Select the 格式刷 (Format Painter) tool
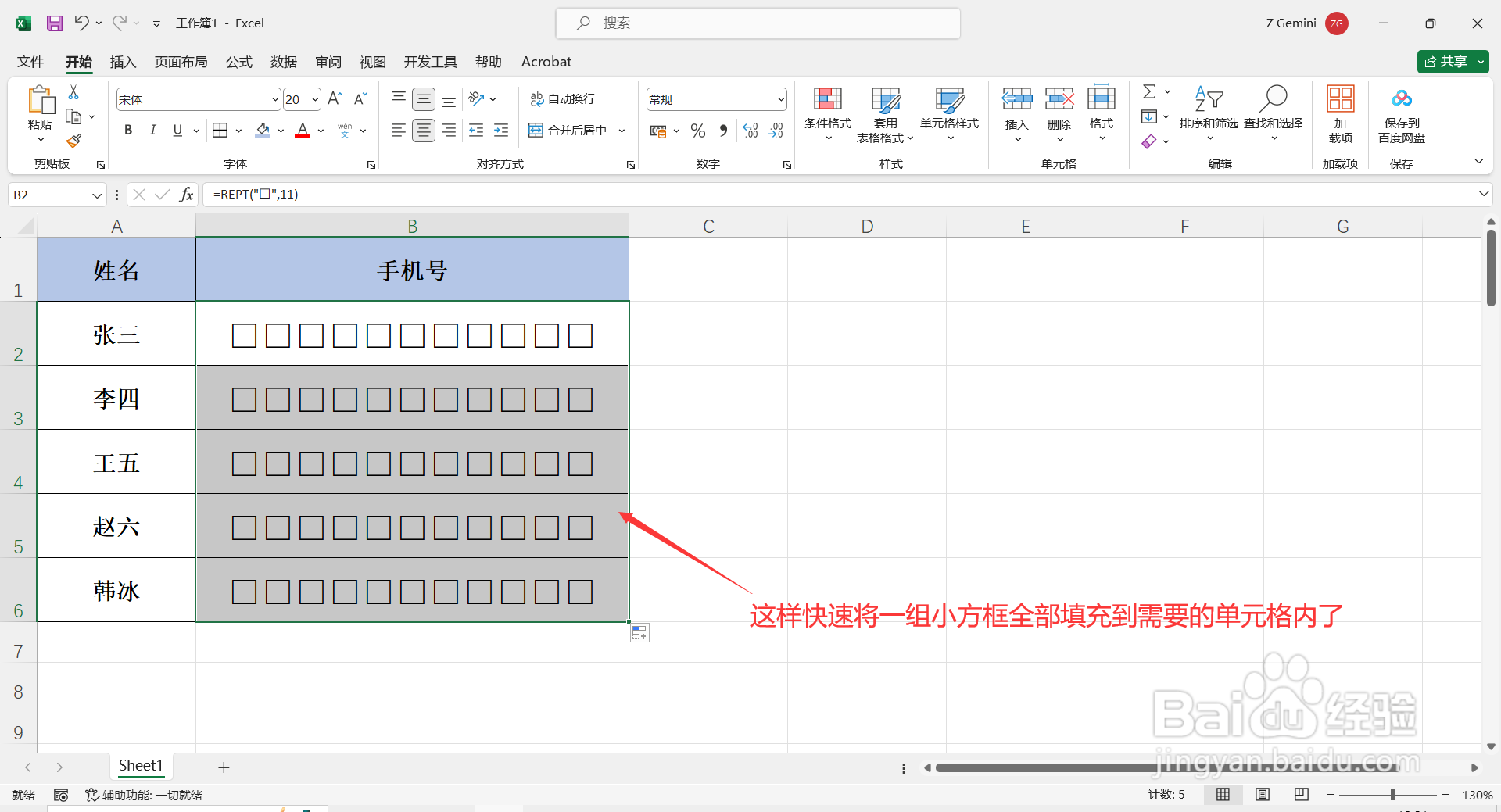 coord(73,141)
